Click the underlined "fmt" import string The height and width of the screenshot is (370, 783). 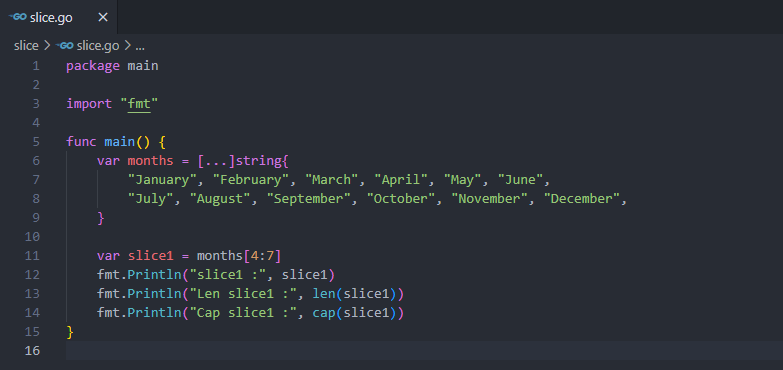point(139,104)
